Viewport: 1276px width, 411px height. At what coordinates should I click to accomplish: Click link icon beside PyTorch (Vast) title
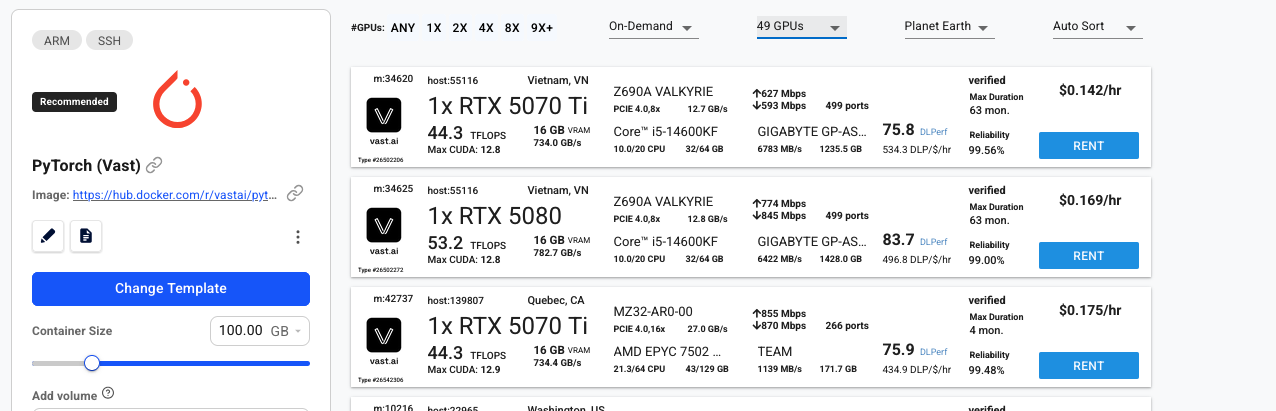[x=154, y=165]
